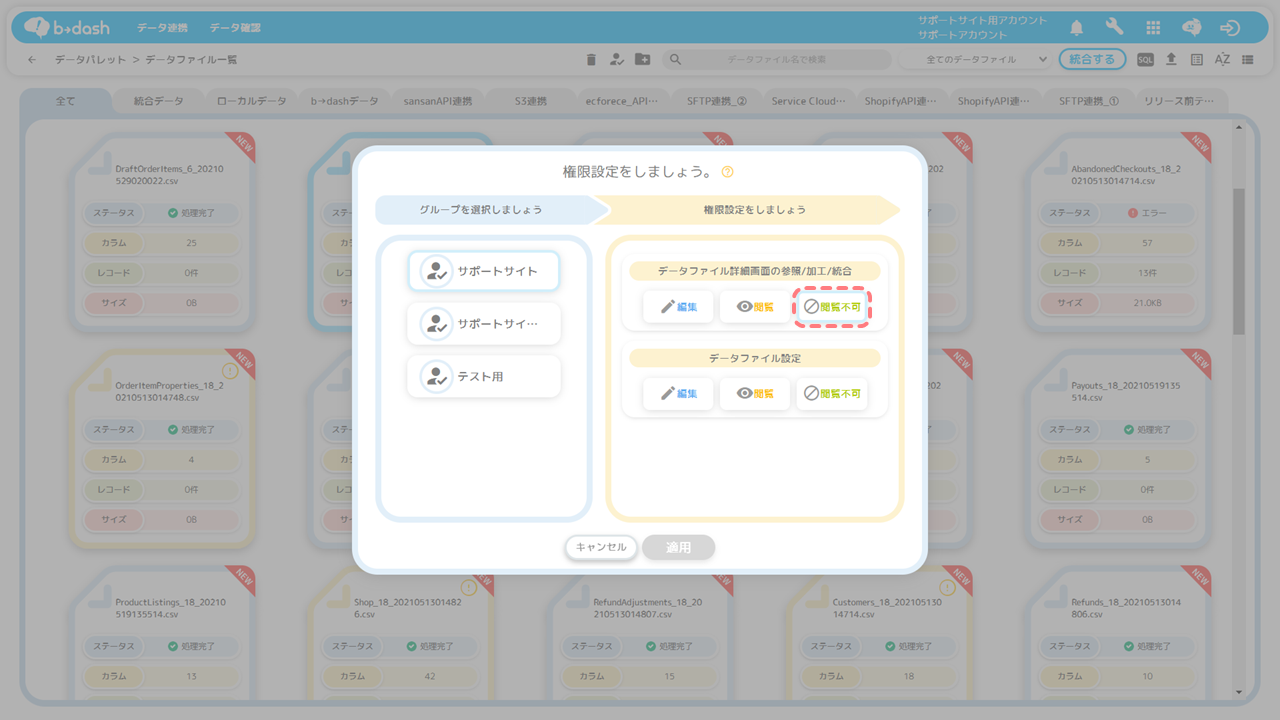Switch to the リリース前テ… tab
Screen dimensions: 1280x720
click(1180, 101)
